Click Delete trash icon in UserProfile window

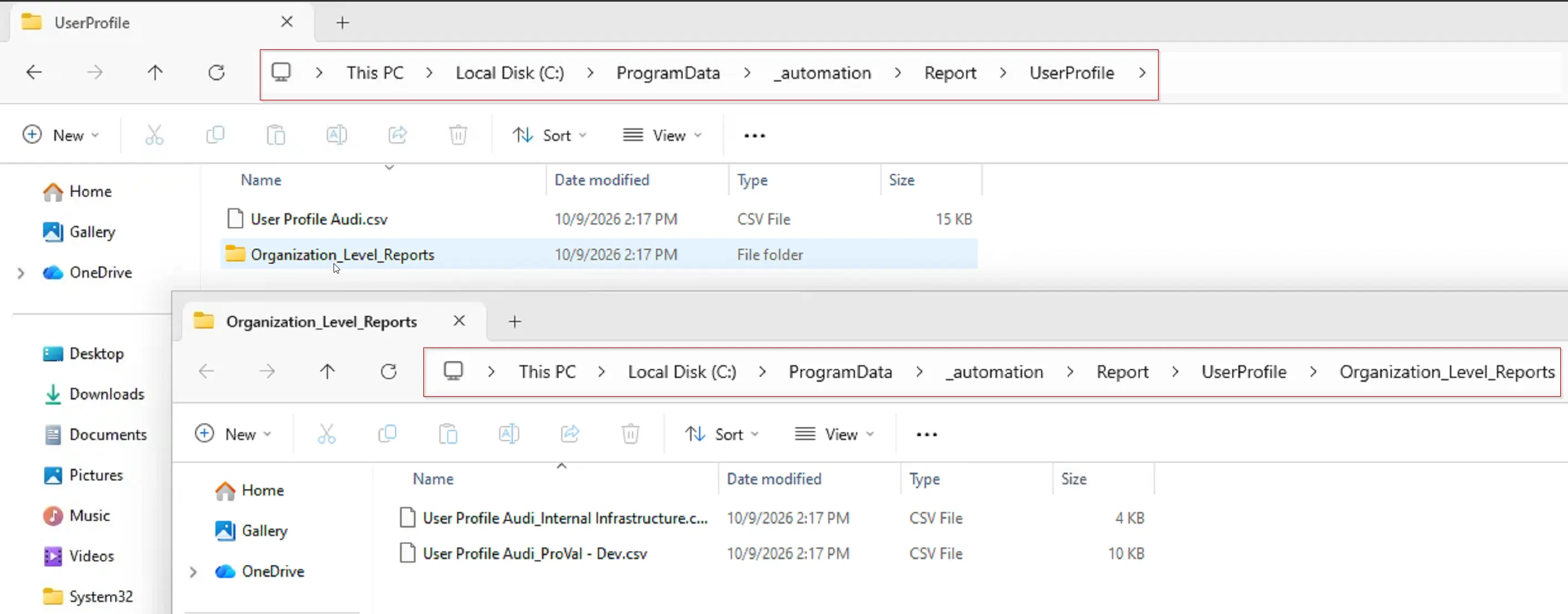click(458, 135)
